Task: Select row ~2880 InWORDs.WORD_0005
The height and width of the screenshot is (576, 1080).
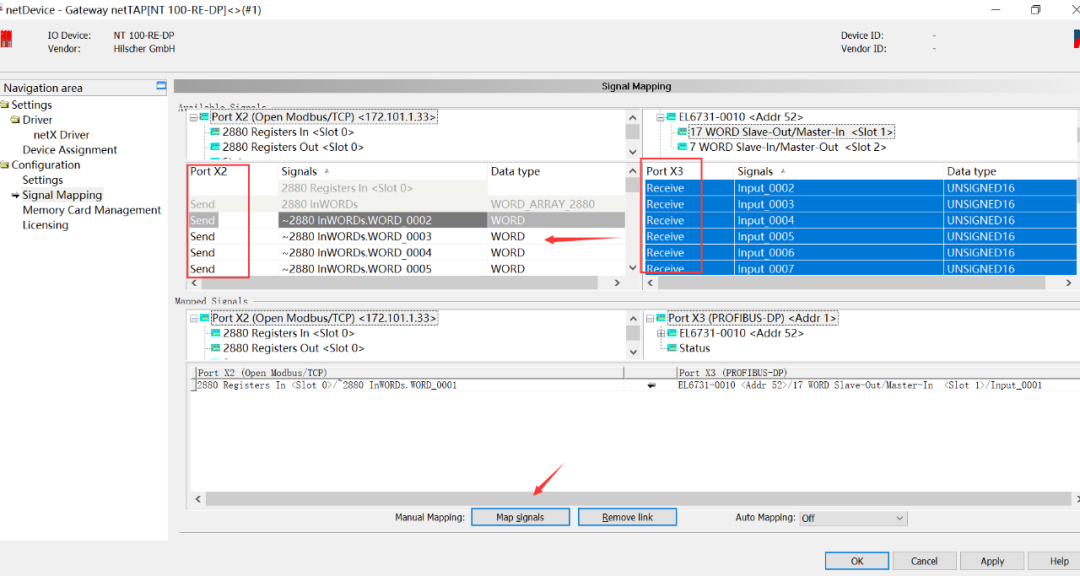Action: click(406, 269)
